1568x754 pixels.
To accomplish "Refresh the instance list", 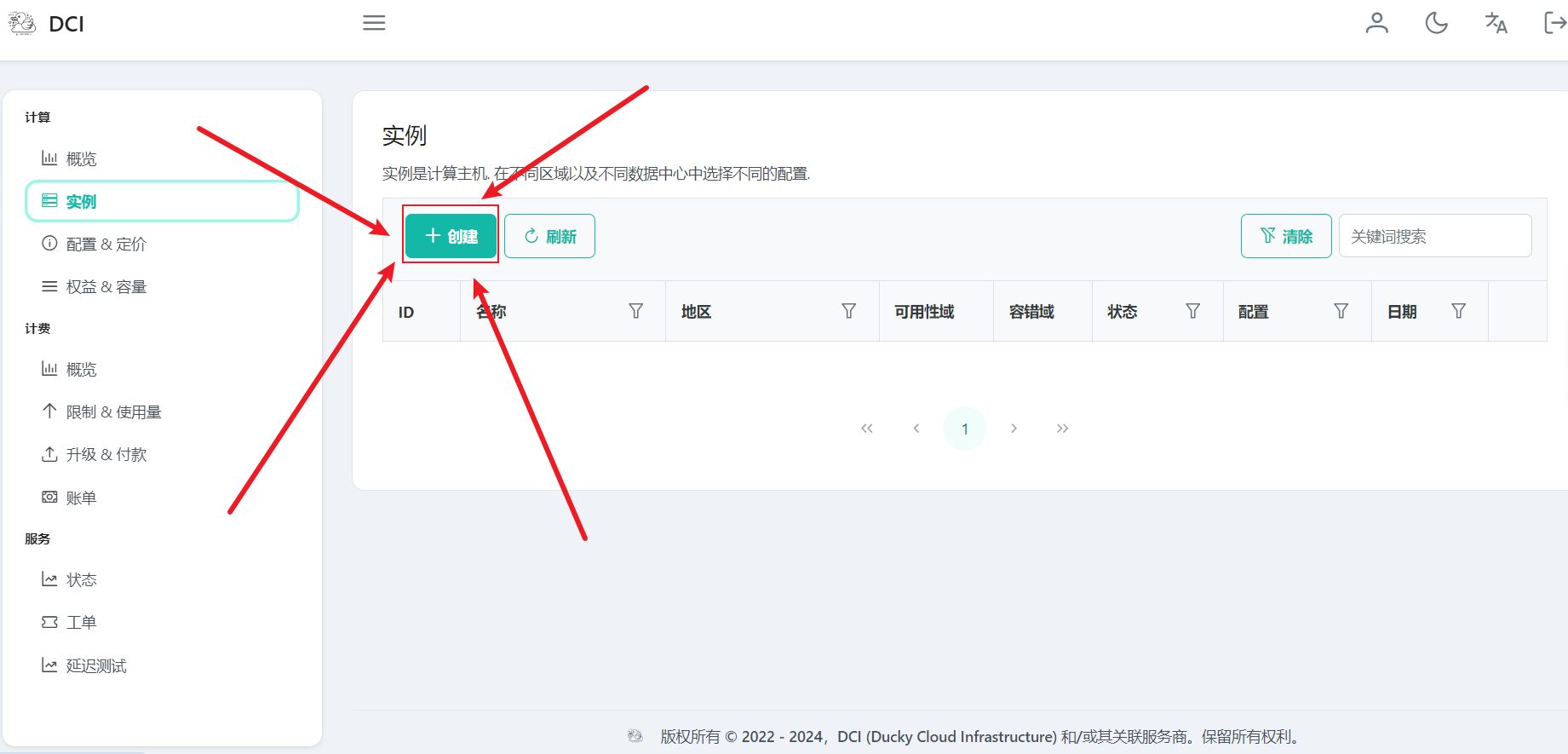I will point(549,236).
